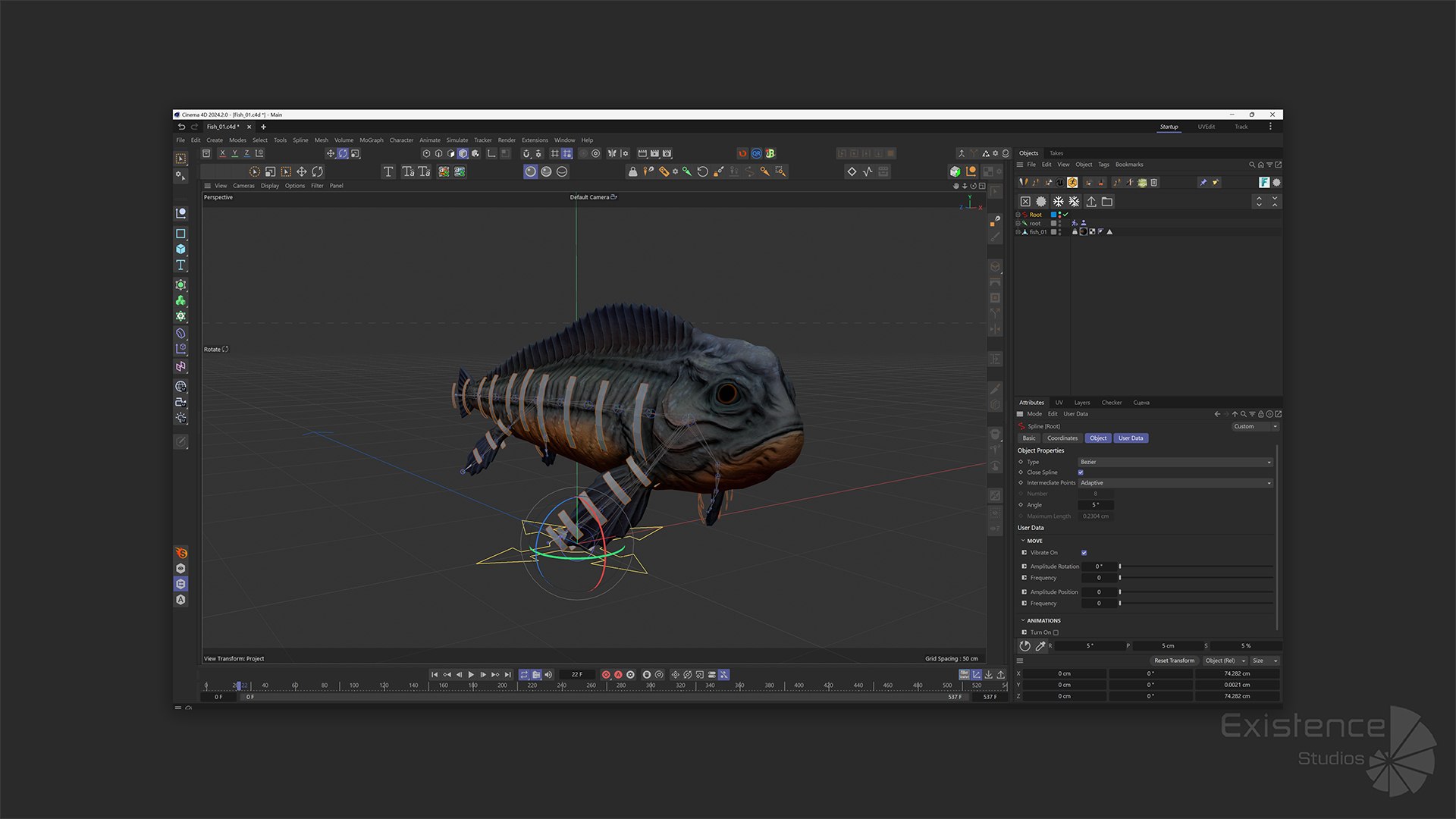Play the animation forward

pos(471,674)
